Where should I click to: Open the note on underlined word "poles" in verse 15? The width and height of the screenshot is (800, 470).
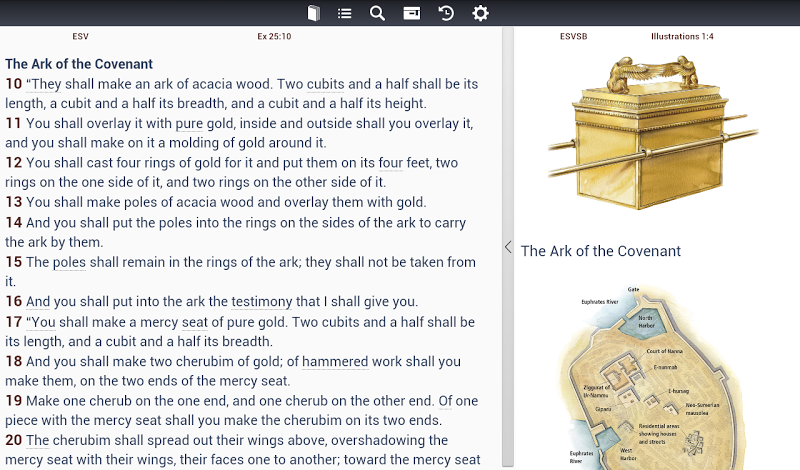point(69,262)
